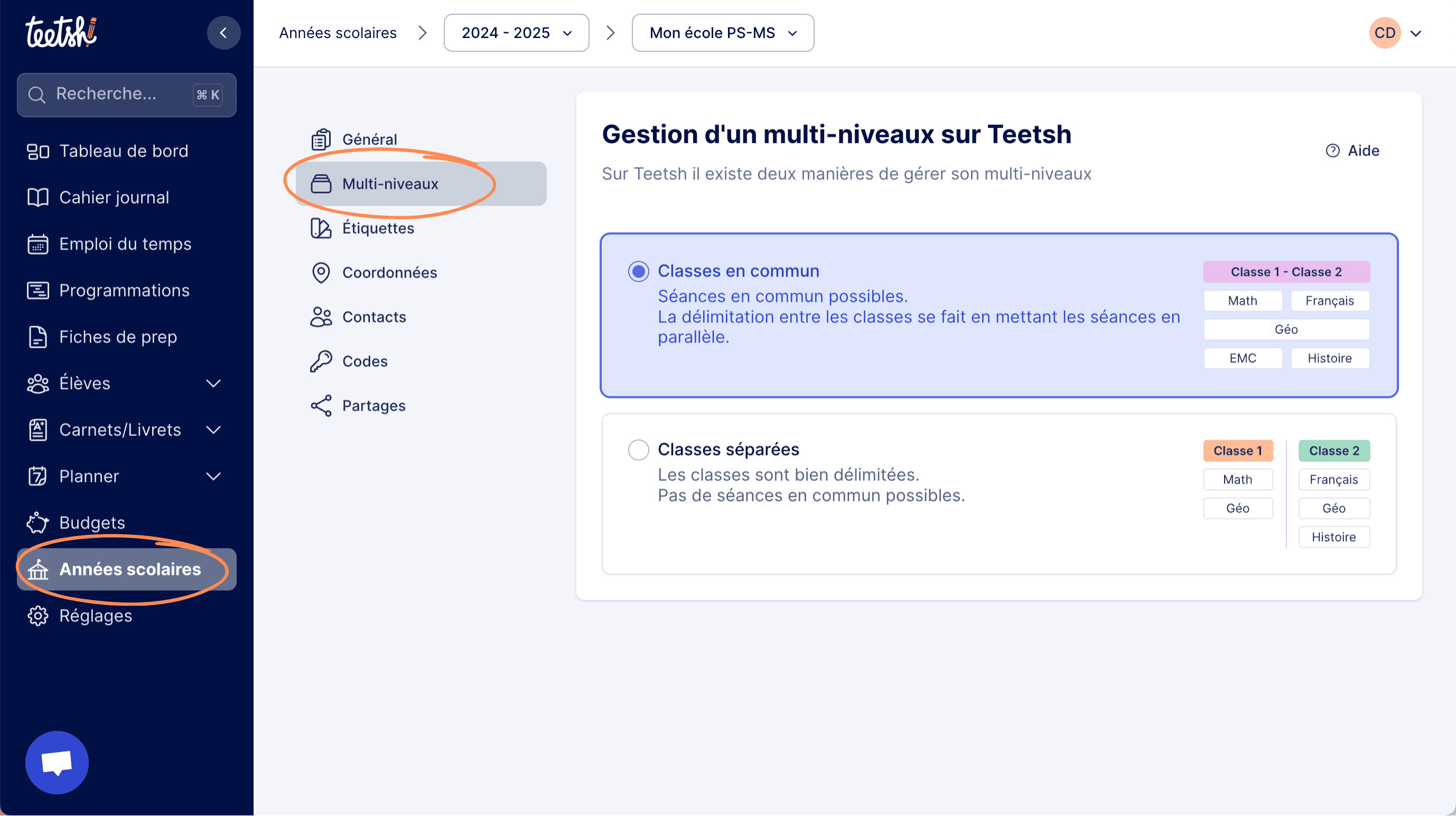The width and height of the screenshot is (1456, 816).
Task: Go to Budgets
Action: (127, 523)
